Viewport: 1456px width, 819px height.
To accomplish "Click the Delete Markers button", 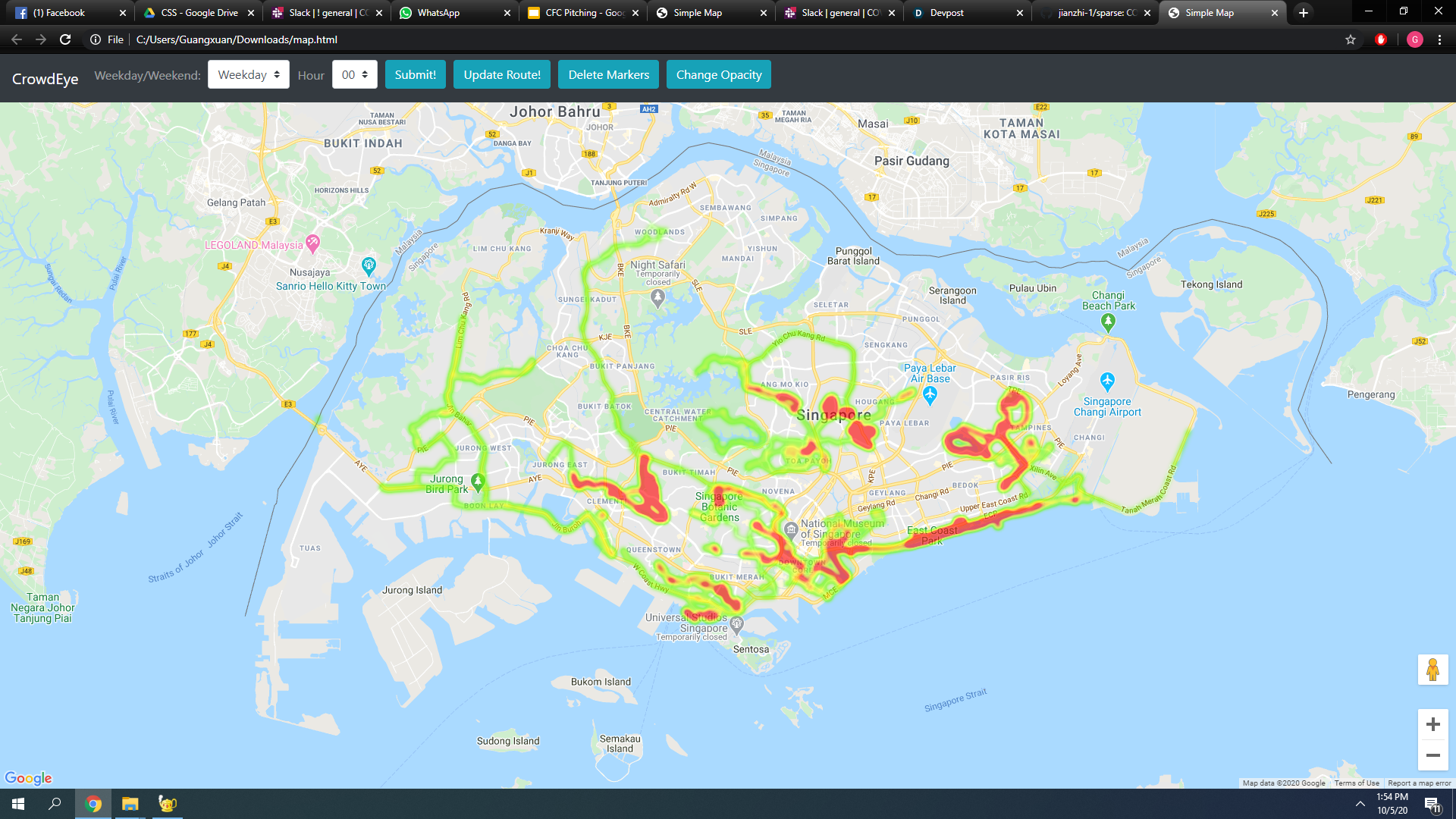I will 608,74.
